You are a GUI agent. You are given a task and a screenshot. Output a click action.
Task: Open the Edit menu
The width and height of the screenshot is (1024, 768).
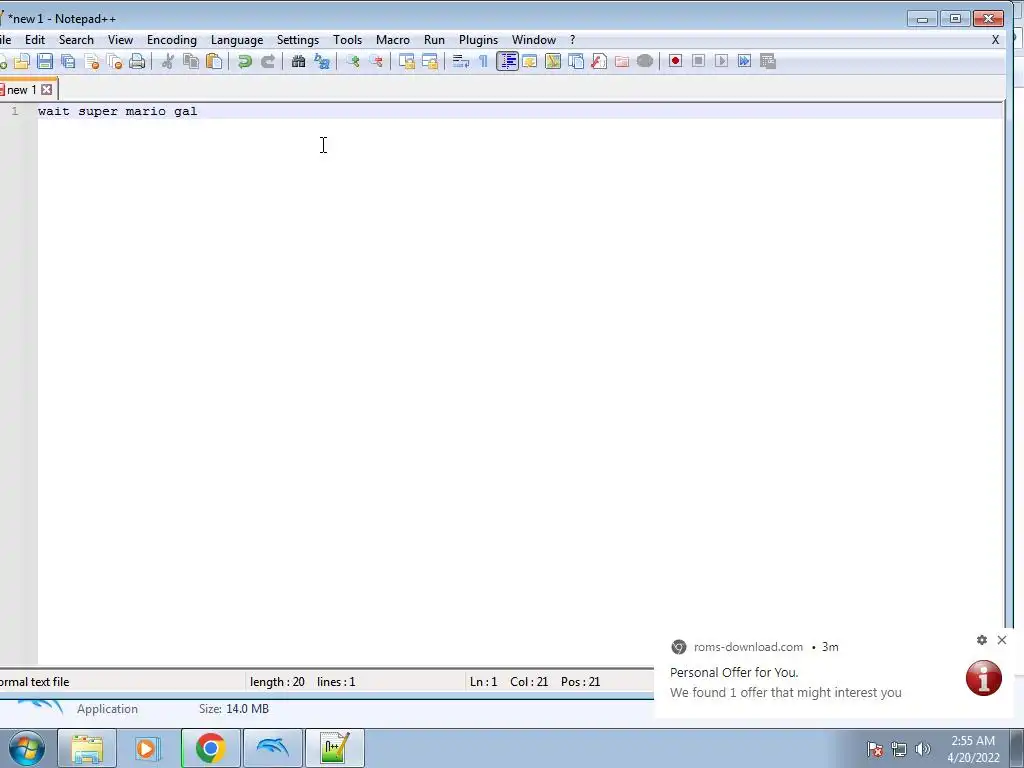click(x=35, y=40)
